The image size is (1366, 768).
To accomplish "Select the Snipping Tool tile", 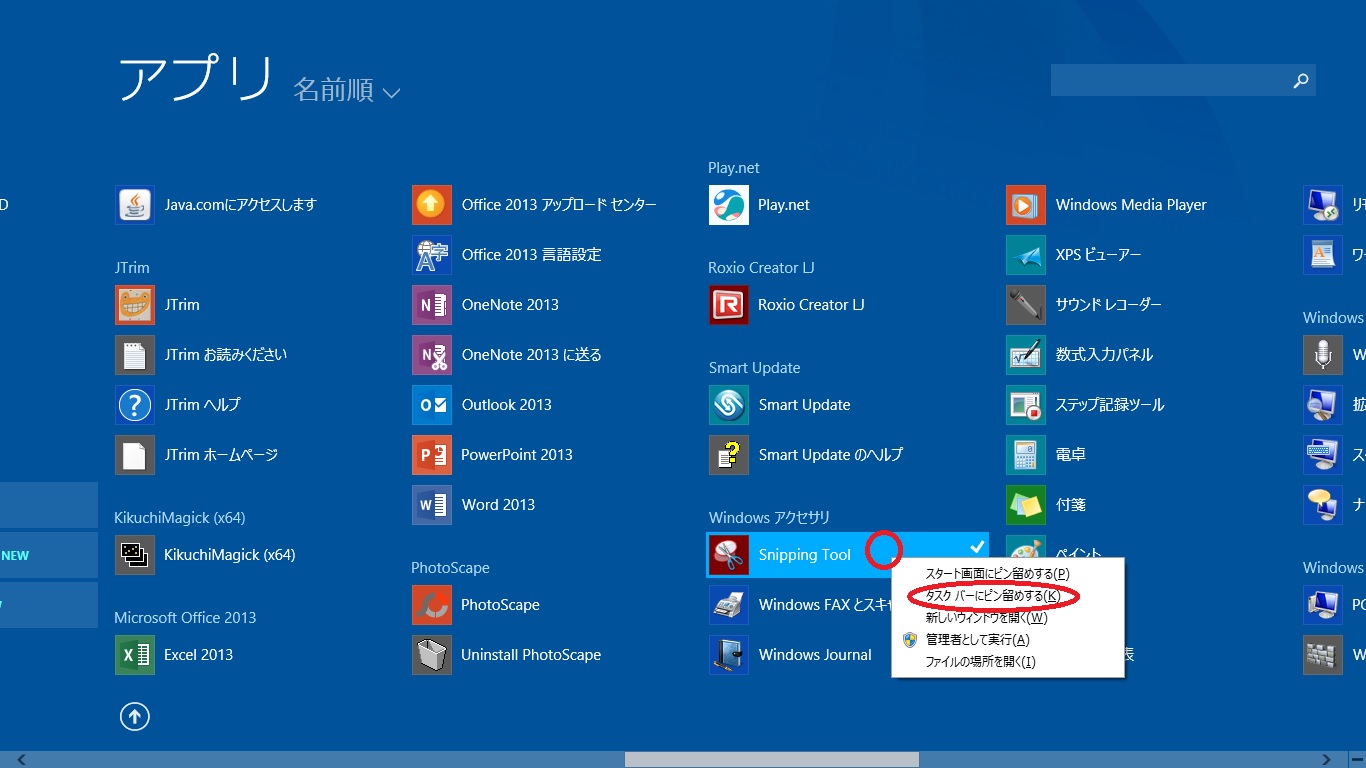I will (x=847, y=555).
